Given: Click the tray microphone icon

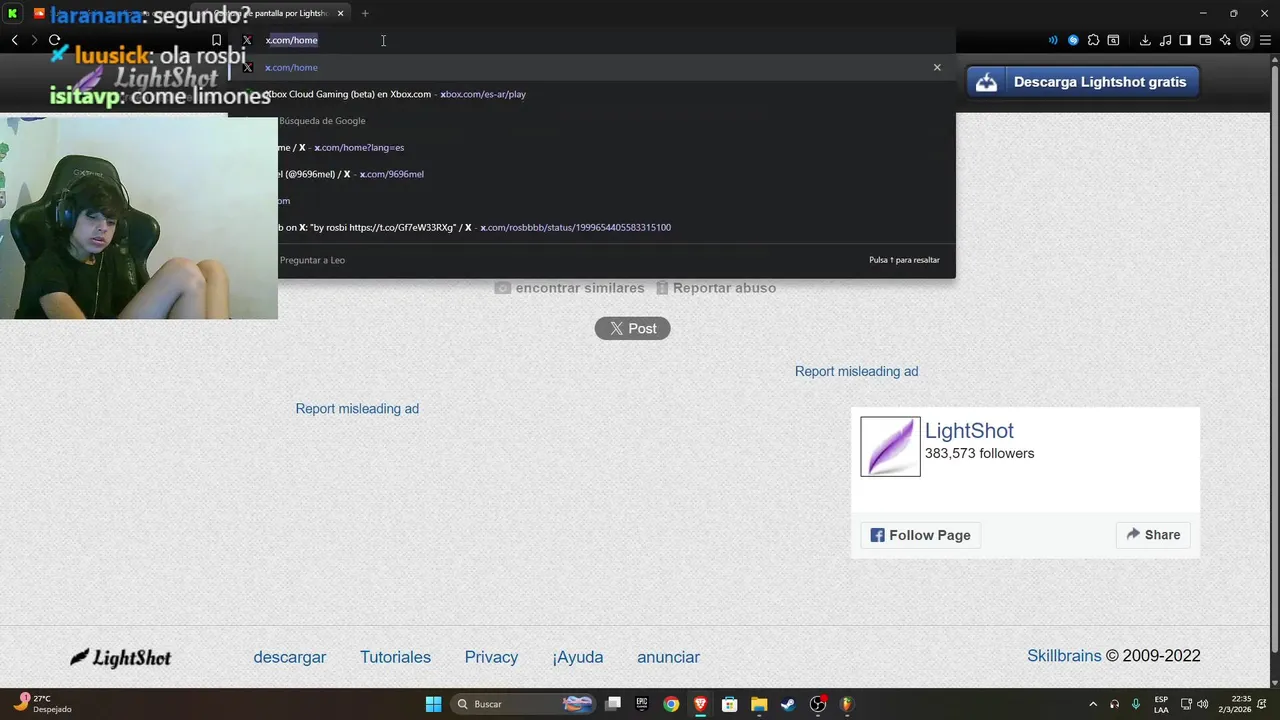Looking at the screenshot, I should point(1136,704).
